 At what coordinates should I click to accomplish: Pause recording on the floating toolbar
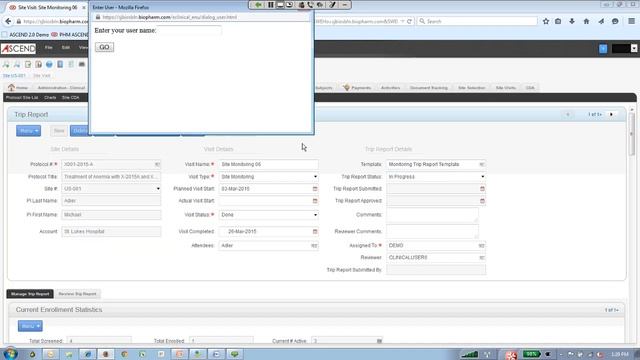coord(271,5)
